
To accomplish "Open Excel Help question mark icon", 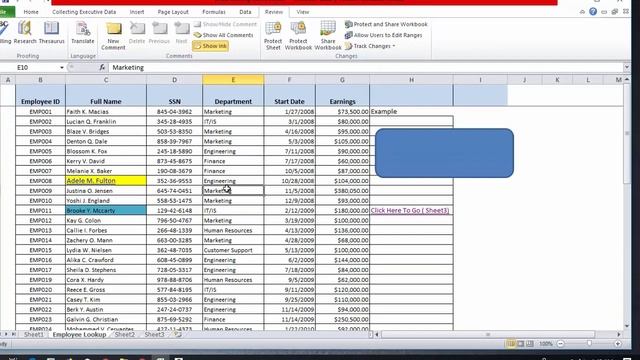I will 593,12.
